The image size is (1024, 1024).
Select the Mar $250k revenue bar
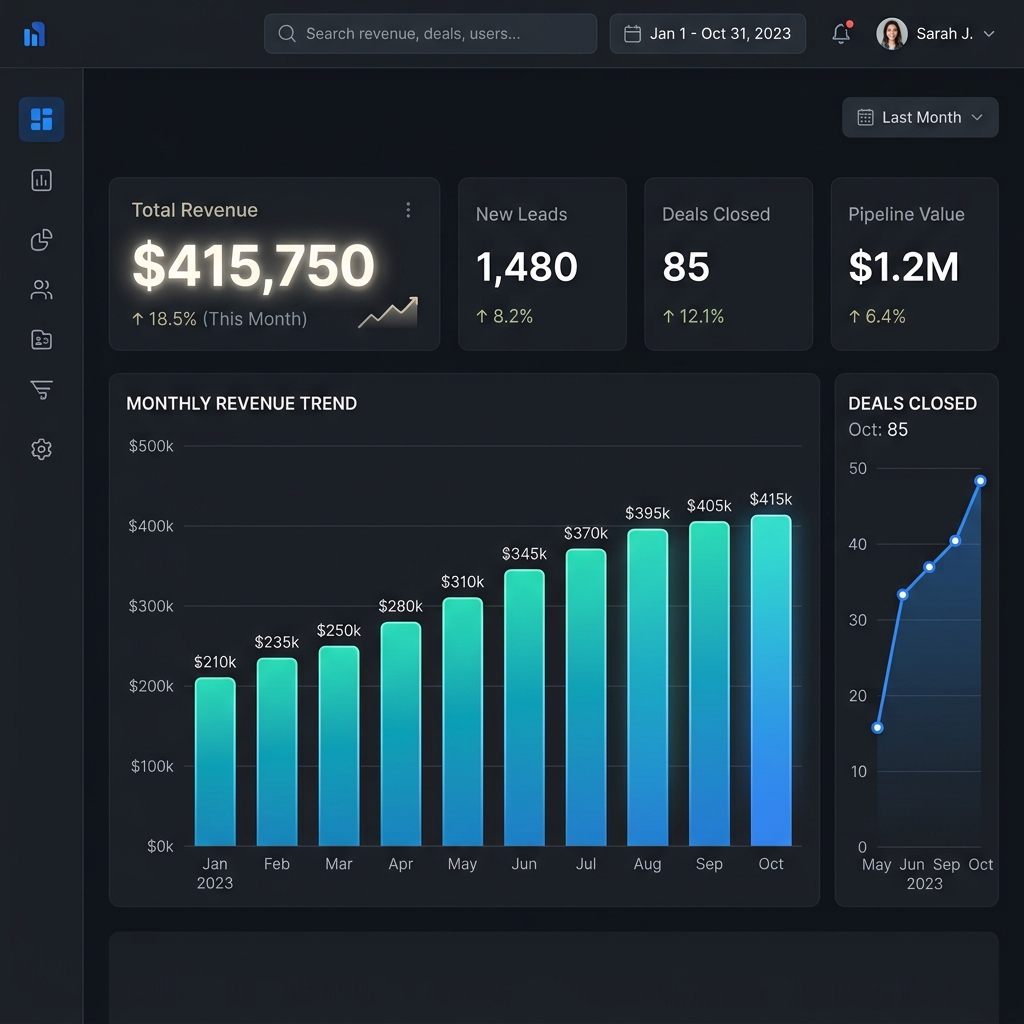[x=339, y=746]
